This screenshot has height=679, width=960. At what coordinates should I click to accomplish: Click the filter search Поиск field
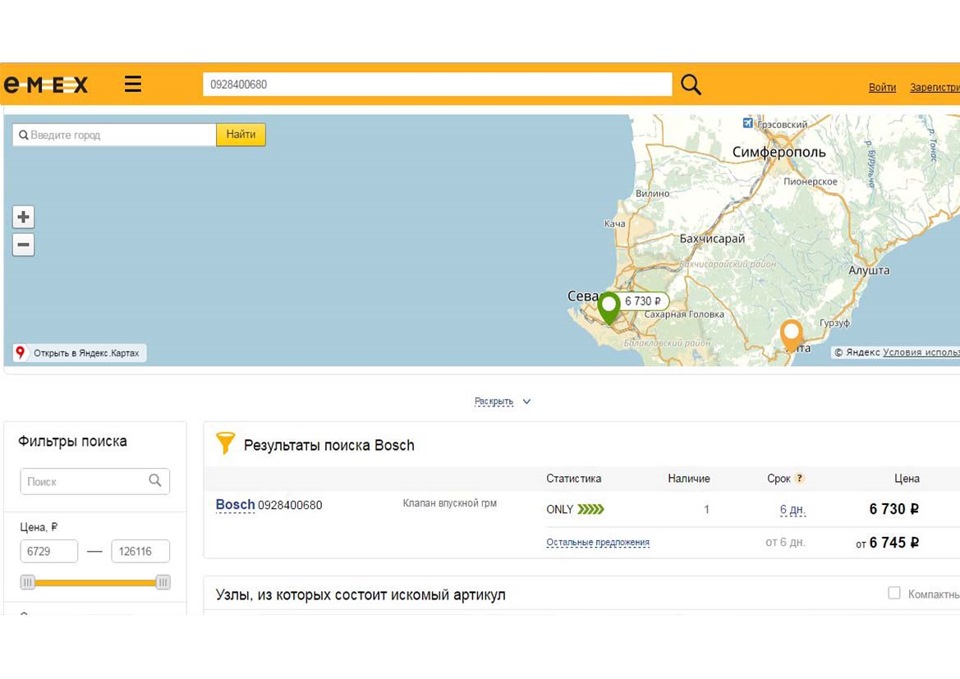[95, 481]
